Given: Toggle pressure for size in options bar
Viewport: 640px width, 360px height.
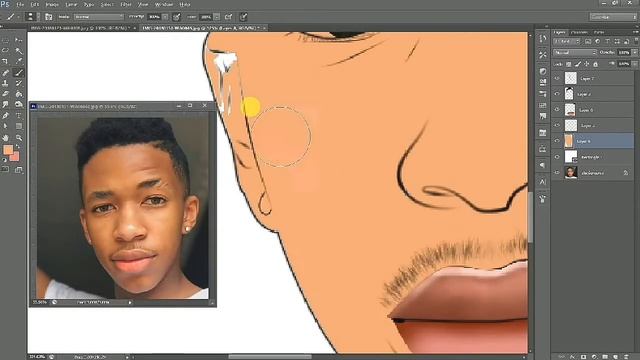Looking at the screenshot, I should click(243, 17).
